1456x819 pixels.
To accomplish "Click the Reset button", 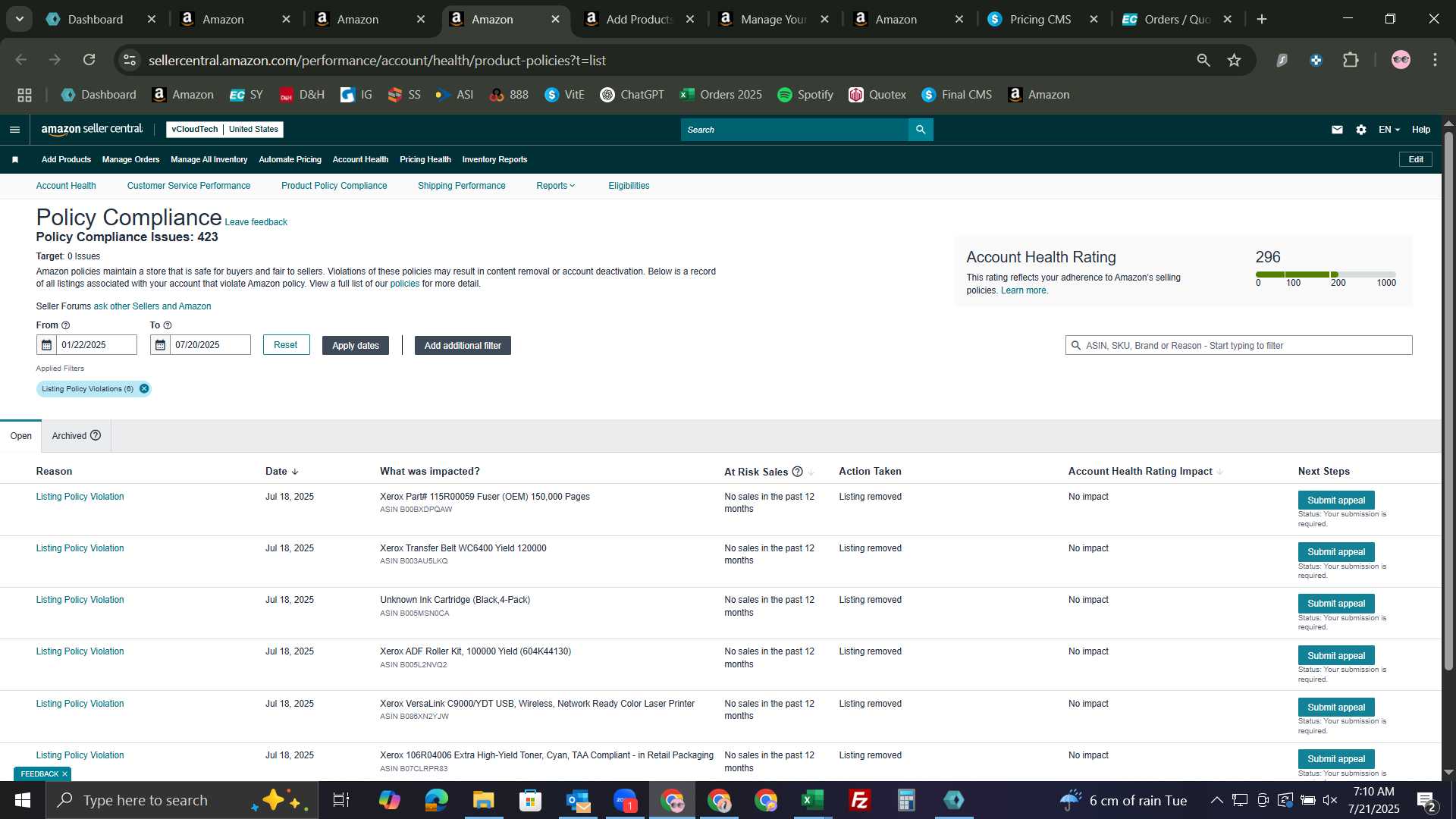I will (x=286, y=344).
